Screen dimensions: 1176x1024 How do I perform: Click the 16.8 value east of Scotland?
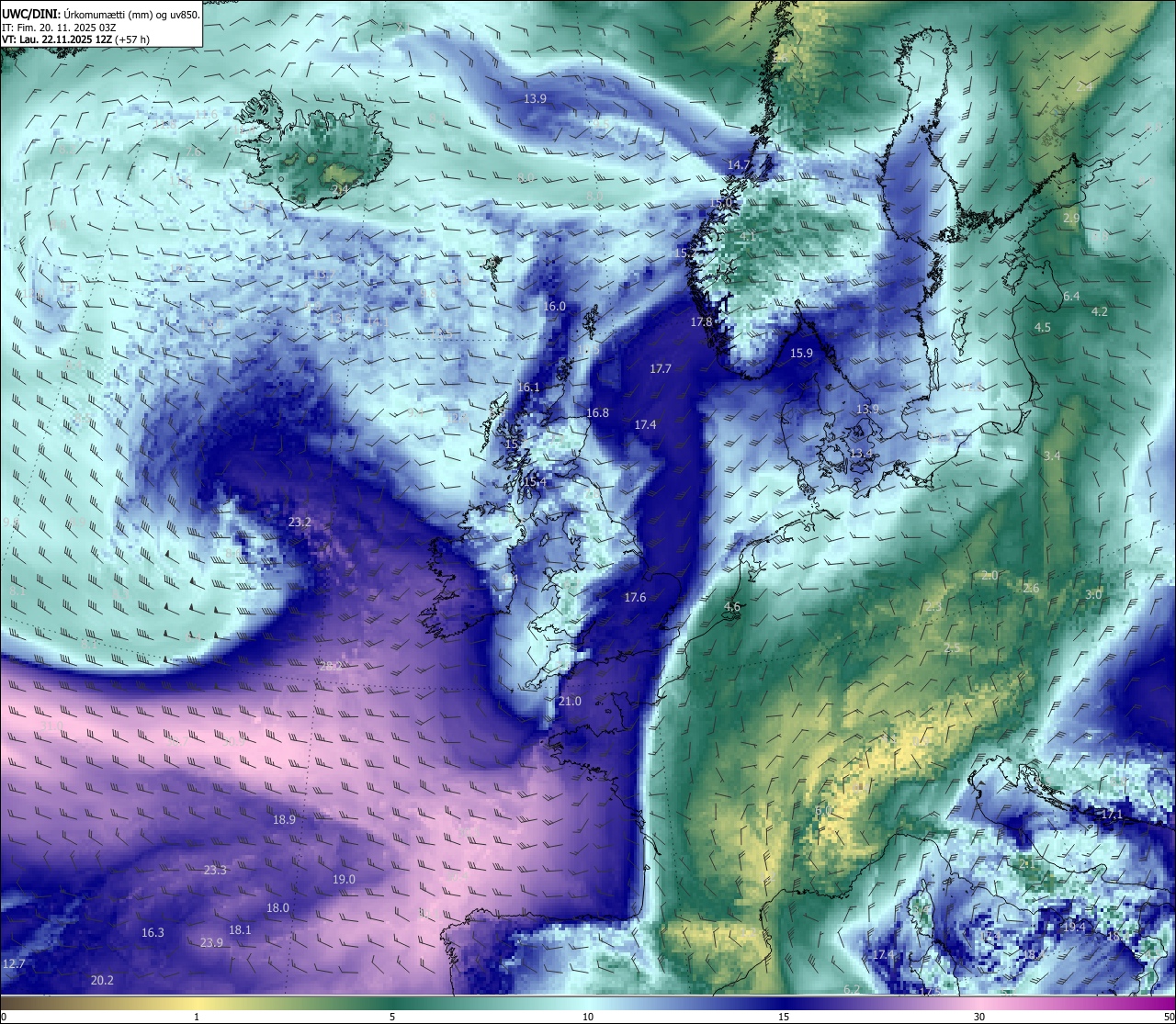[x=598, y=413]
